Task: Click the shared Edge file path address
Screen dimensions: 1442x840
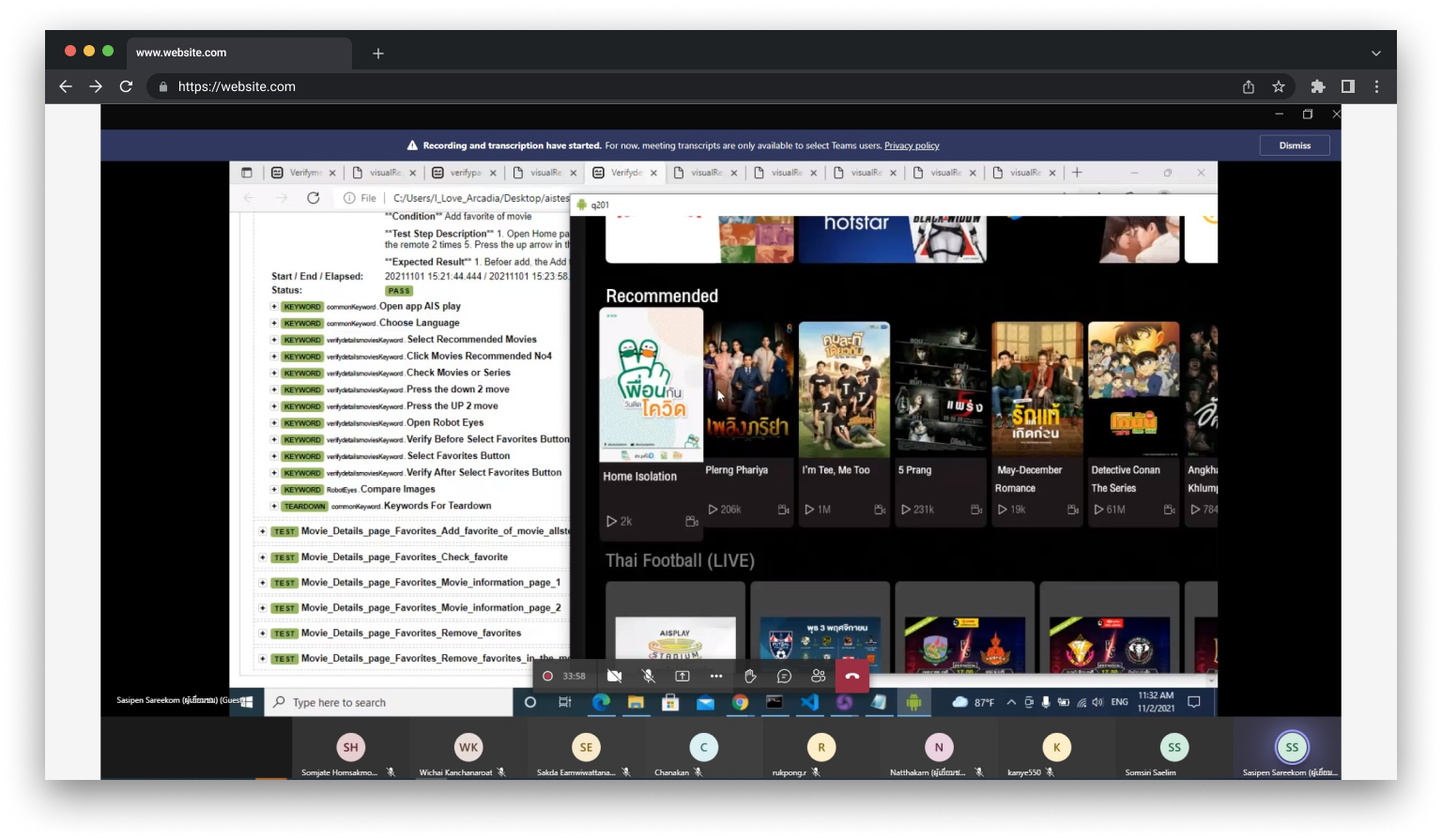Action: (481, 198)
